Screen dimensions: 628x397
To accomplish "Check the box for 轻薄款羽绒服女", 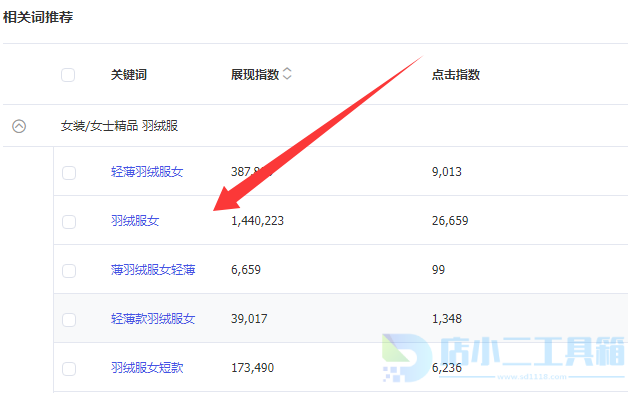I will [x=69, y=320].
